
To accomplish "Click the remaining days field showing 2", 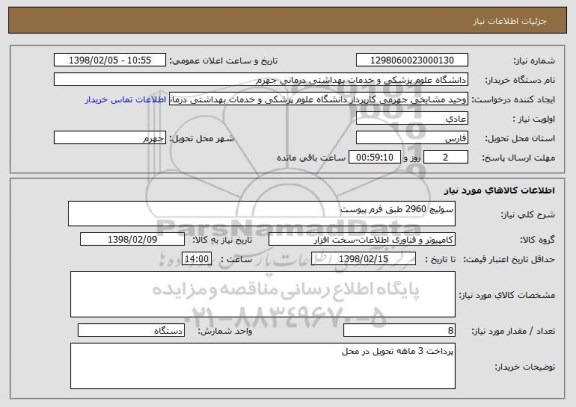I will (x=446, y=158).
